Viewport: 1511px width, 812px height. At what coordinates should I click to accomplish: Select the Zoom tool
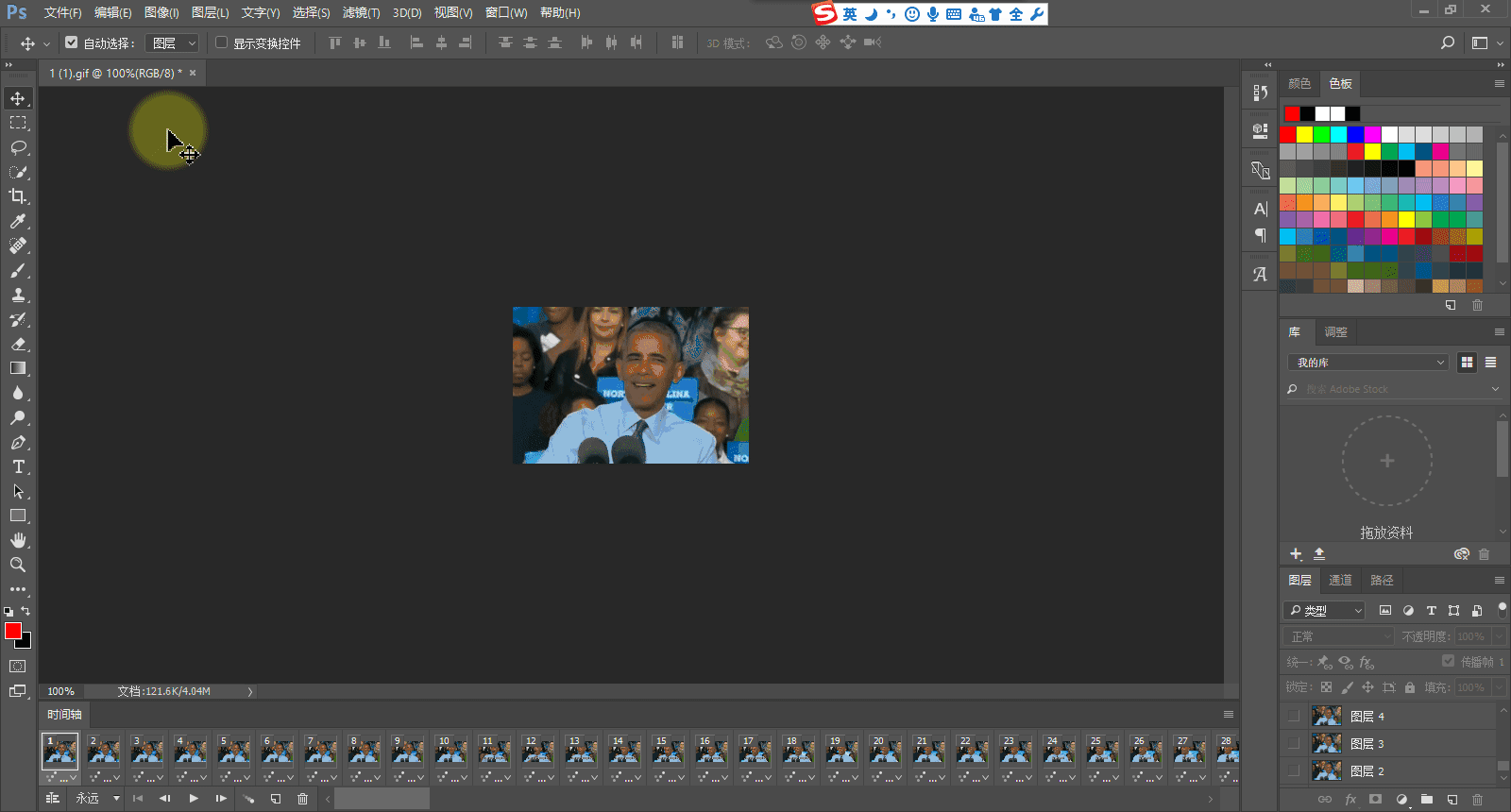[18, 565]
